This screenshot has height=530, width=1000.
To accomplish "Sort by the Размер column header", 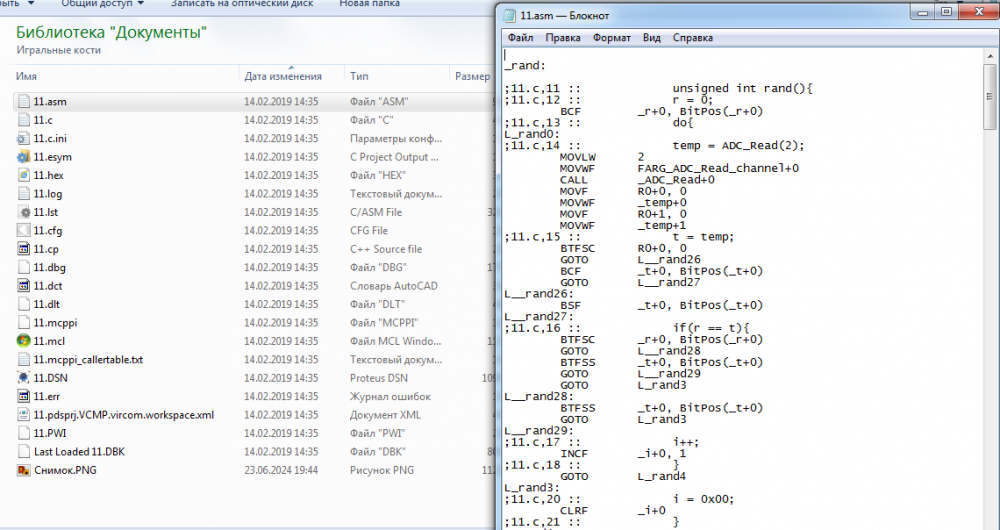I will (x=473, y=76).
